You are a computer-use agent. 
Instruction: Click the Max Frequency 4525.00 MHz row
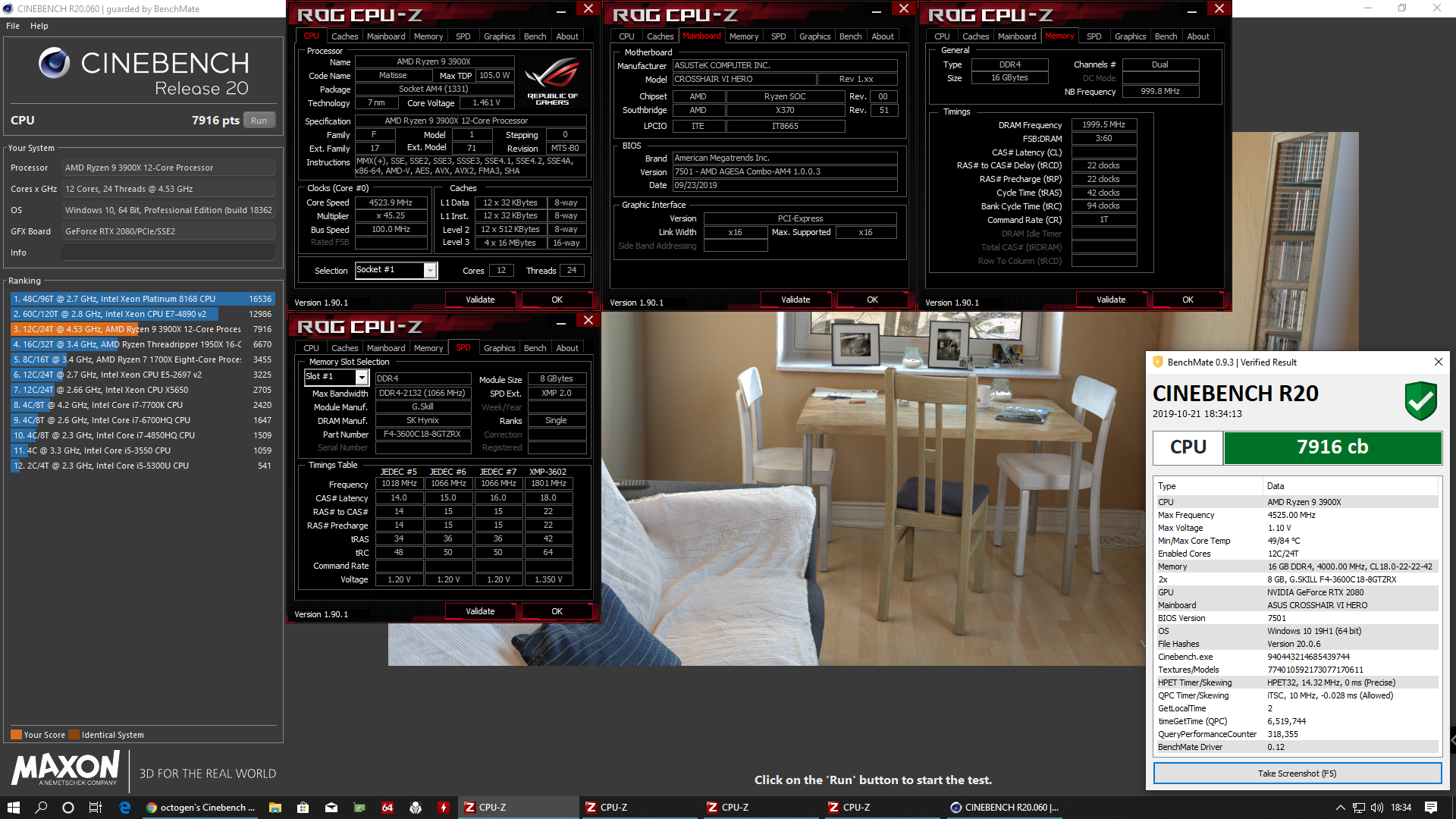1296,515
